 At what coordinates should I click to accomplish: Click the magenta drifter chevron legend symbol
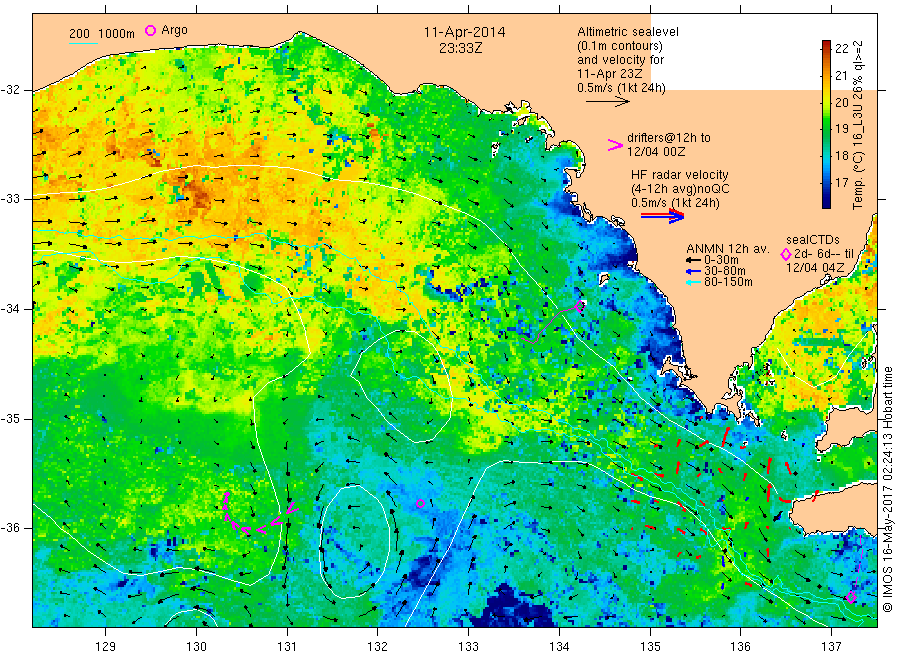tap(615, 145)
